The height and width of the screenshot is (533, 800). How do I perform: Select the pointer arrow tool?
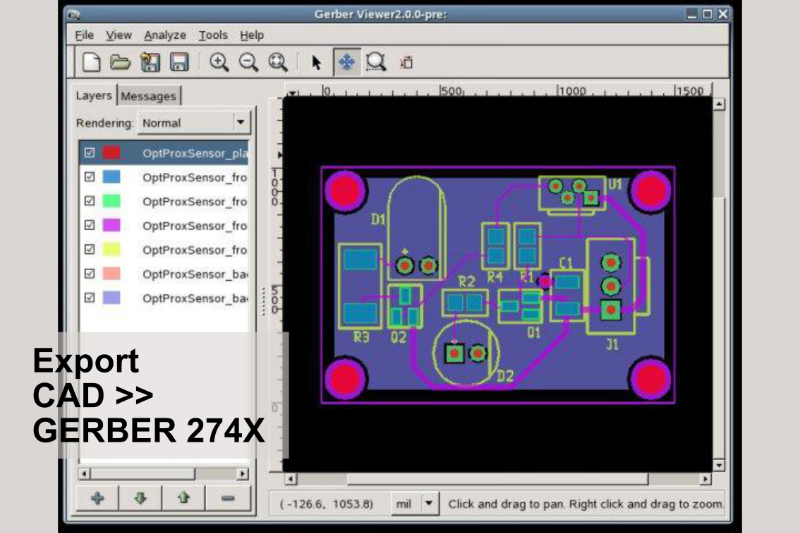(x=316, y=62)
